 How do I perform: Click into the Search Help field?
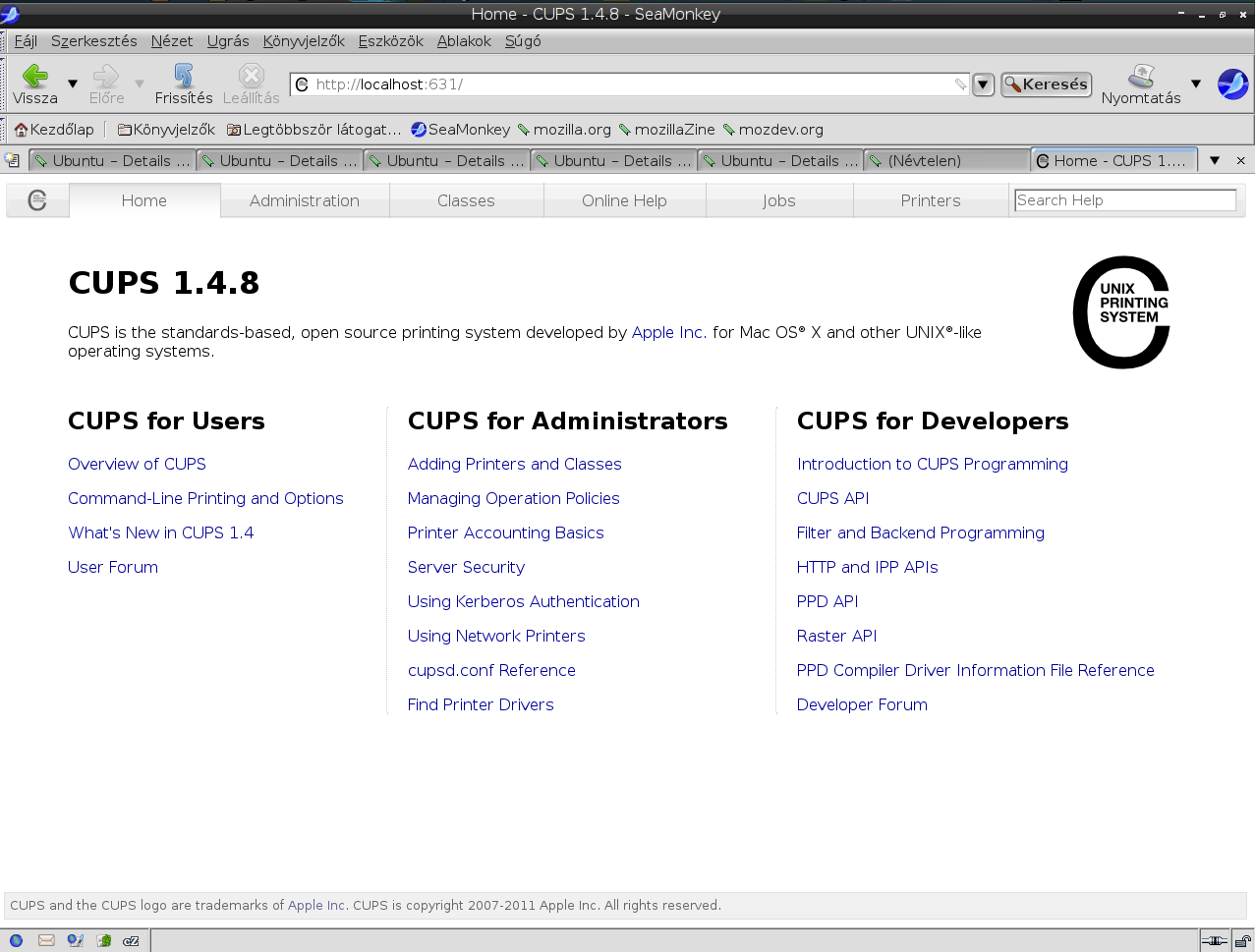point(1124,200)
